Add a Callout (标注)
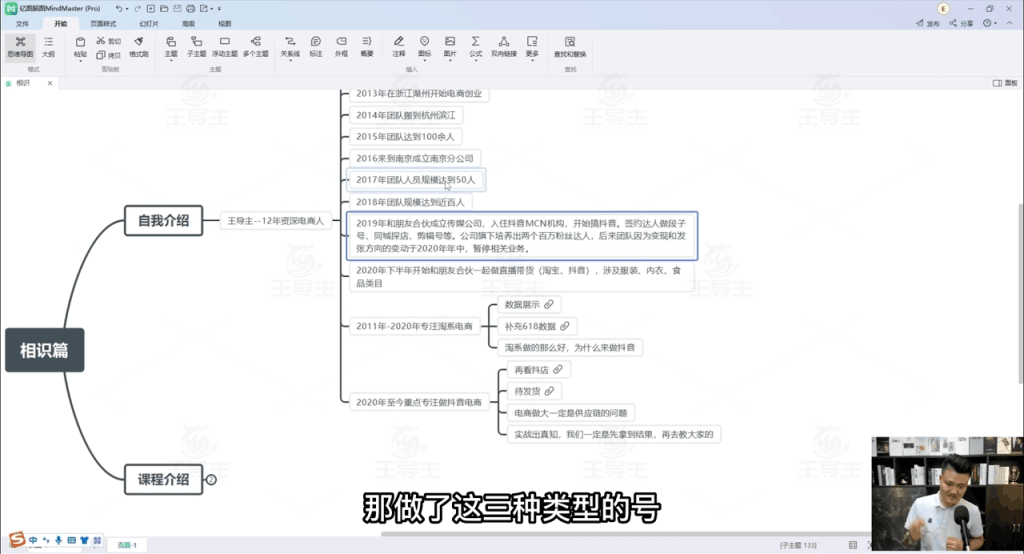The height and width of the screenshot is (554, 1024). pos(315,46)
